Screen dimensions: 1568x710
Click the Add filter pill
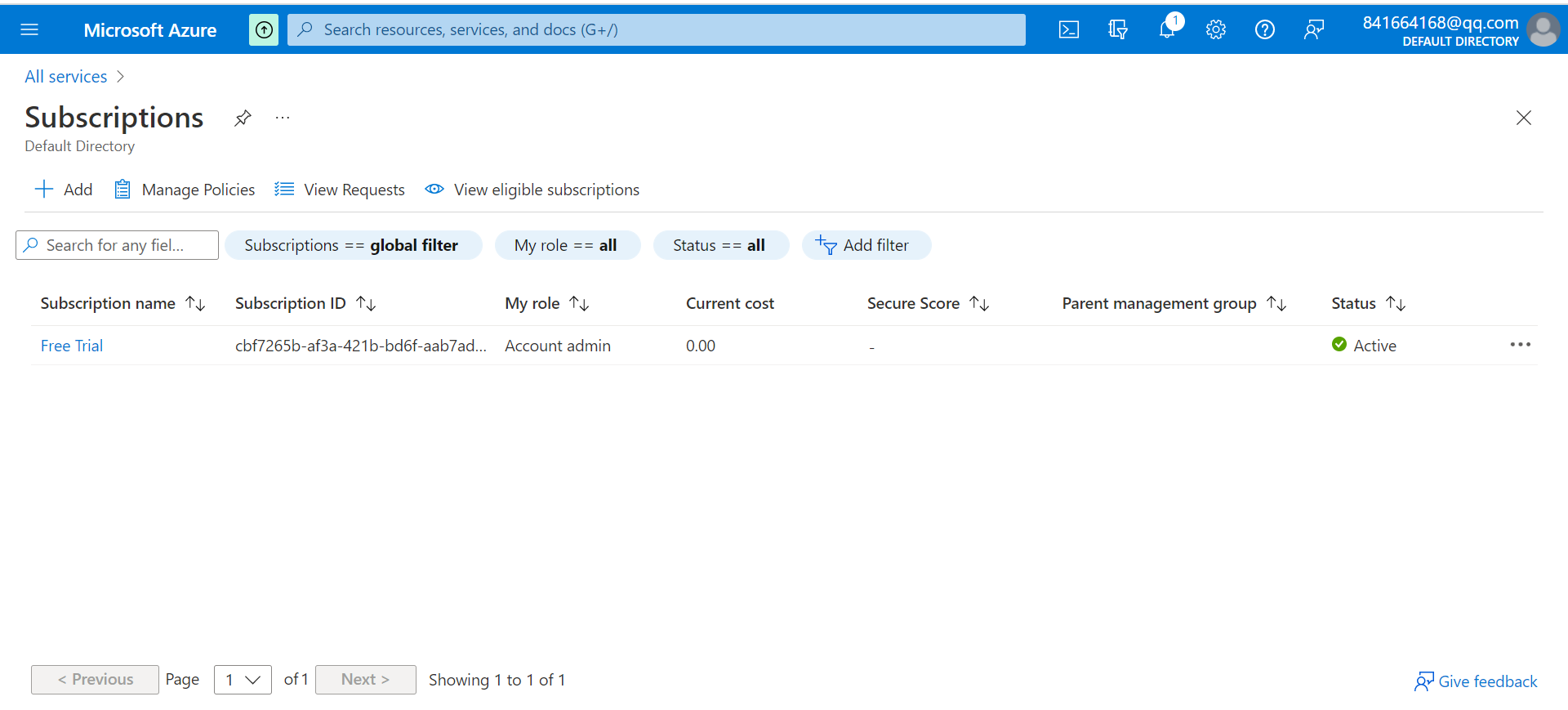[x=866, y=245]
